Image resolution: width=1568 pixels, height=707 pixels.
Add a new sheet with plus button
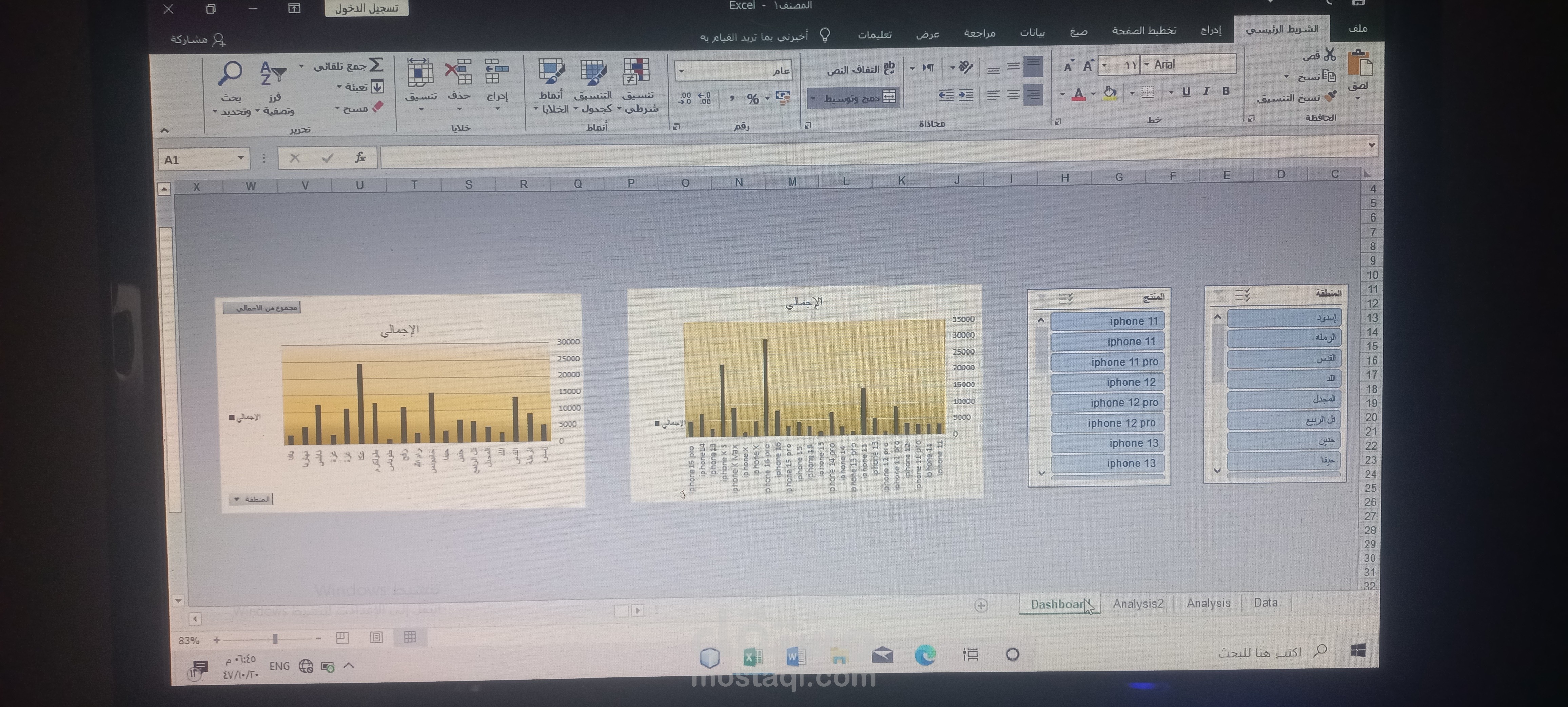pyautogui.click(x=981, y=605)
